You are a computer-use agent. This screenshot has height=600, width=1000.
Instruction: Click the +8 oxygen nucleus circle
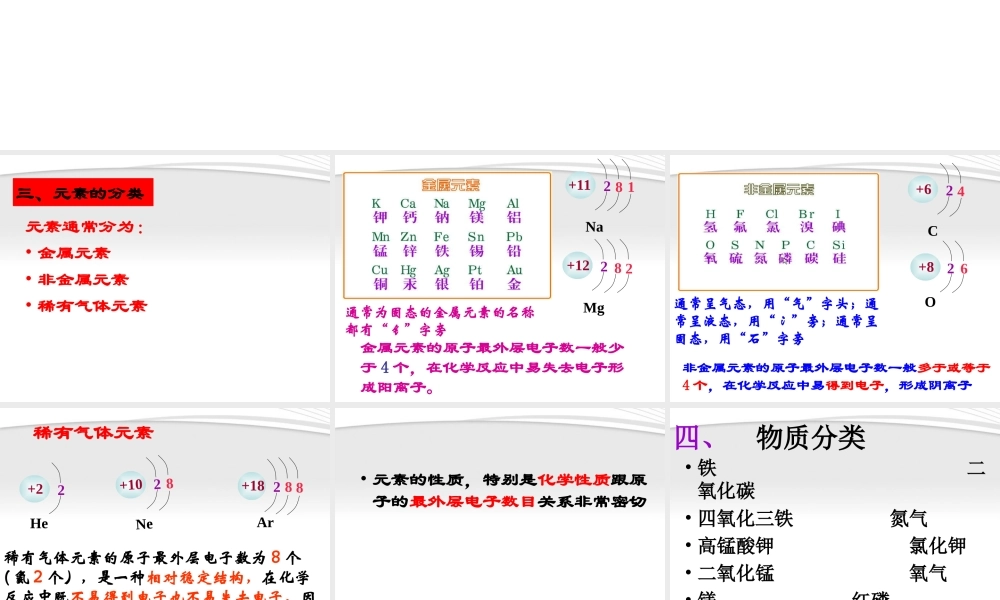(925, 267)
